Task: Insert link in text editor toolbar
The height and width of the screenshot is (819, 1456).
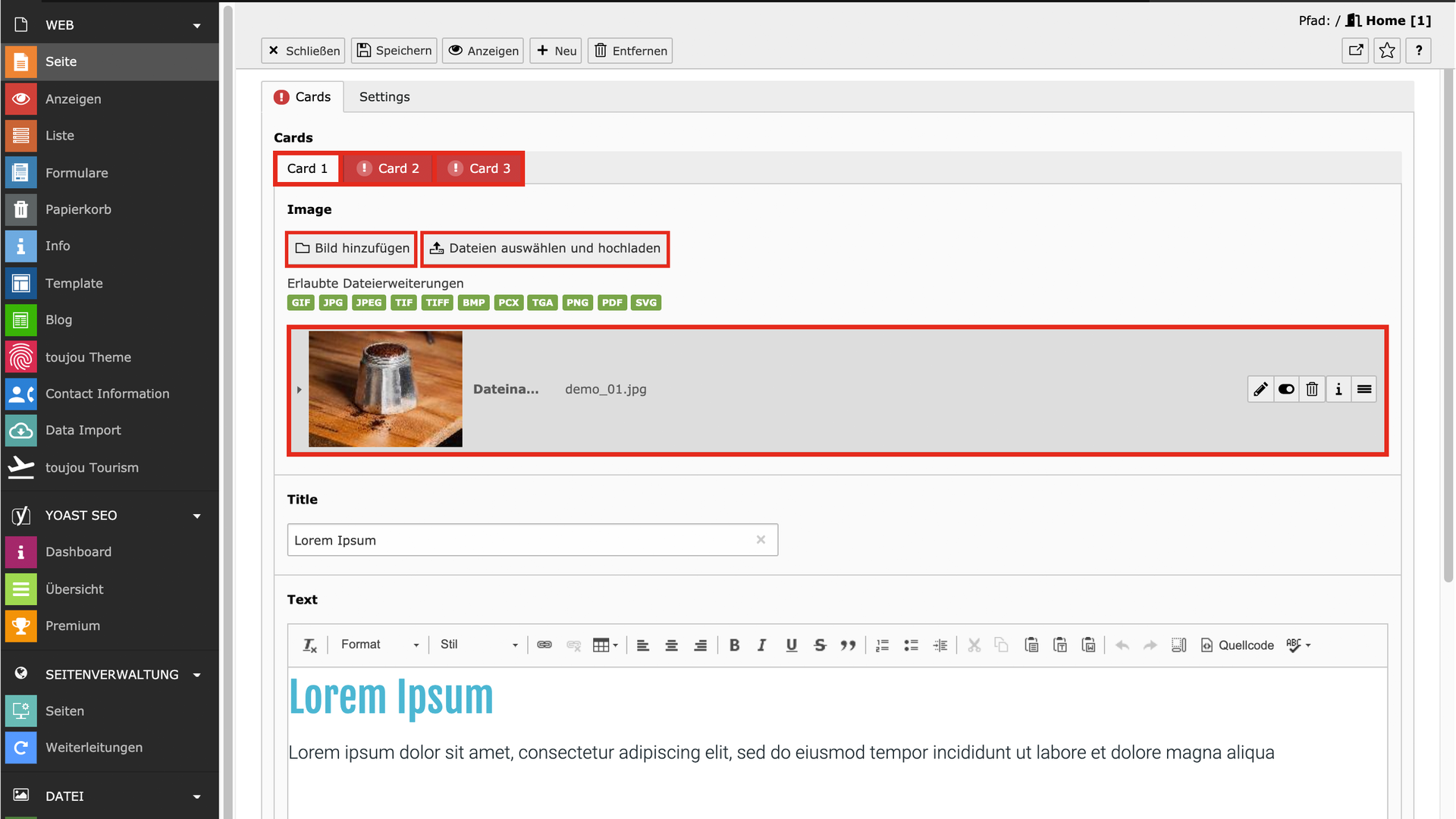Action: pyautogui.click(x=544, y=645)
